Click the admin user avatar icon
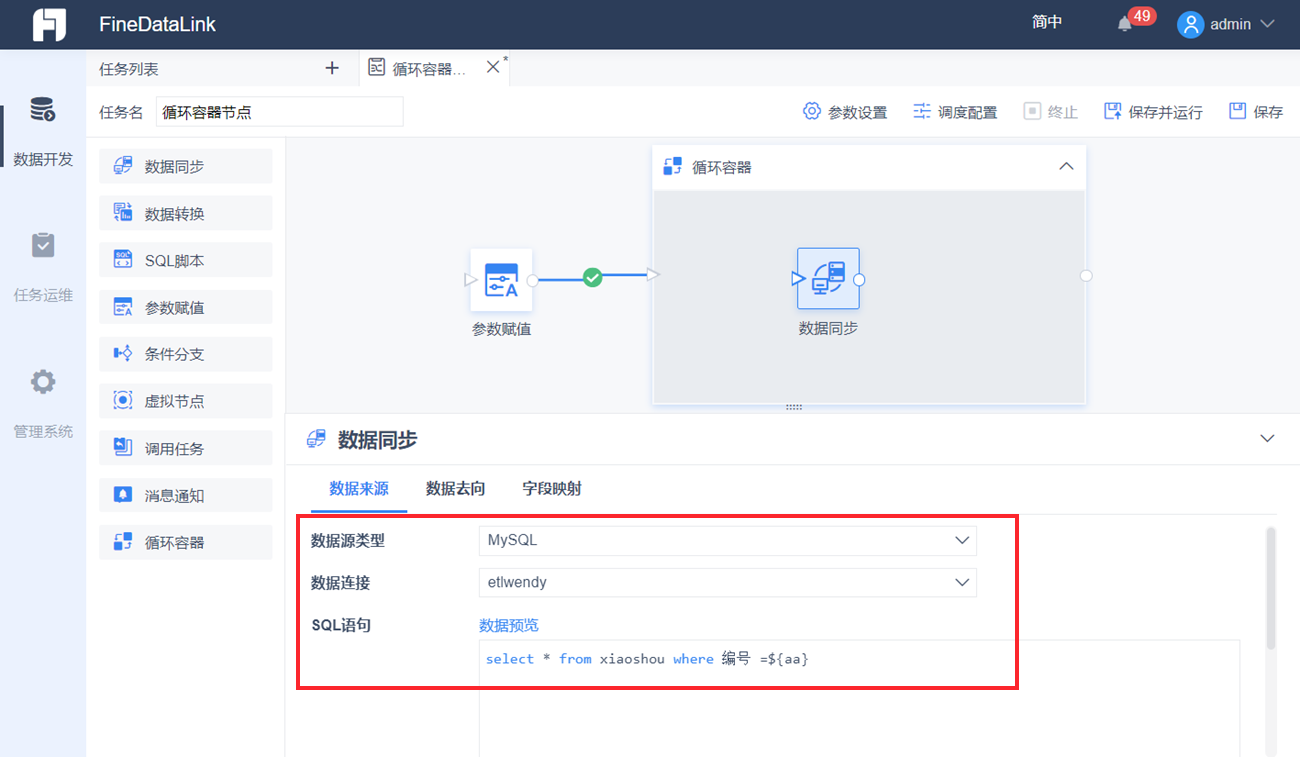Viewport: 1300px width, 757px height. tap(1190, 24)
